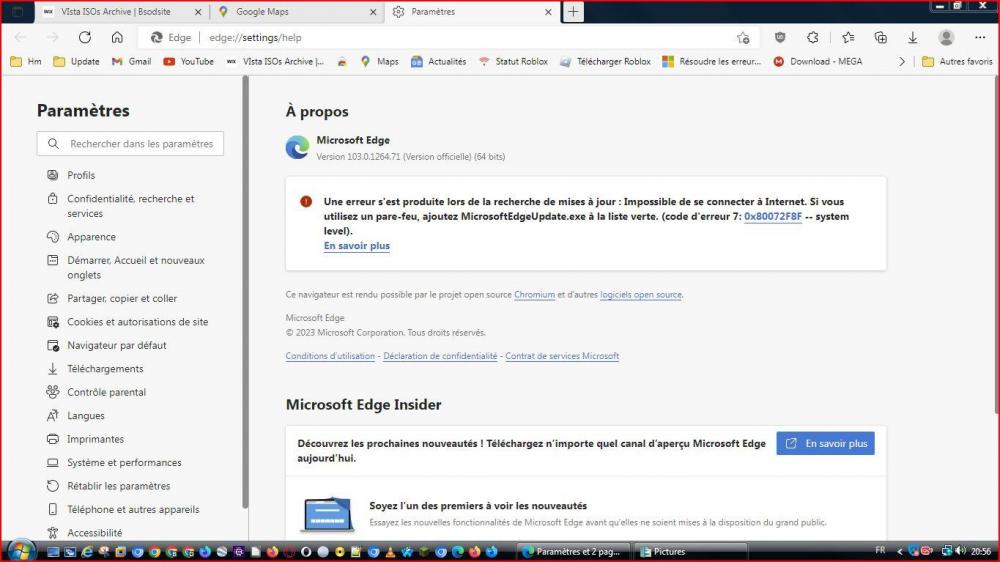Open the Statut Roblox bookmark

pos(513,61)
